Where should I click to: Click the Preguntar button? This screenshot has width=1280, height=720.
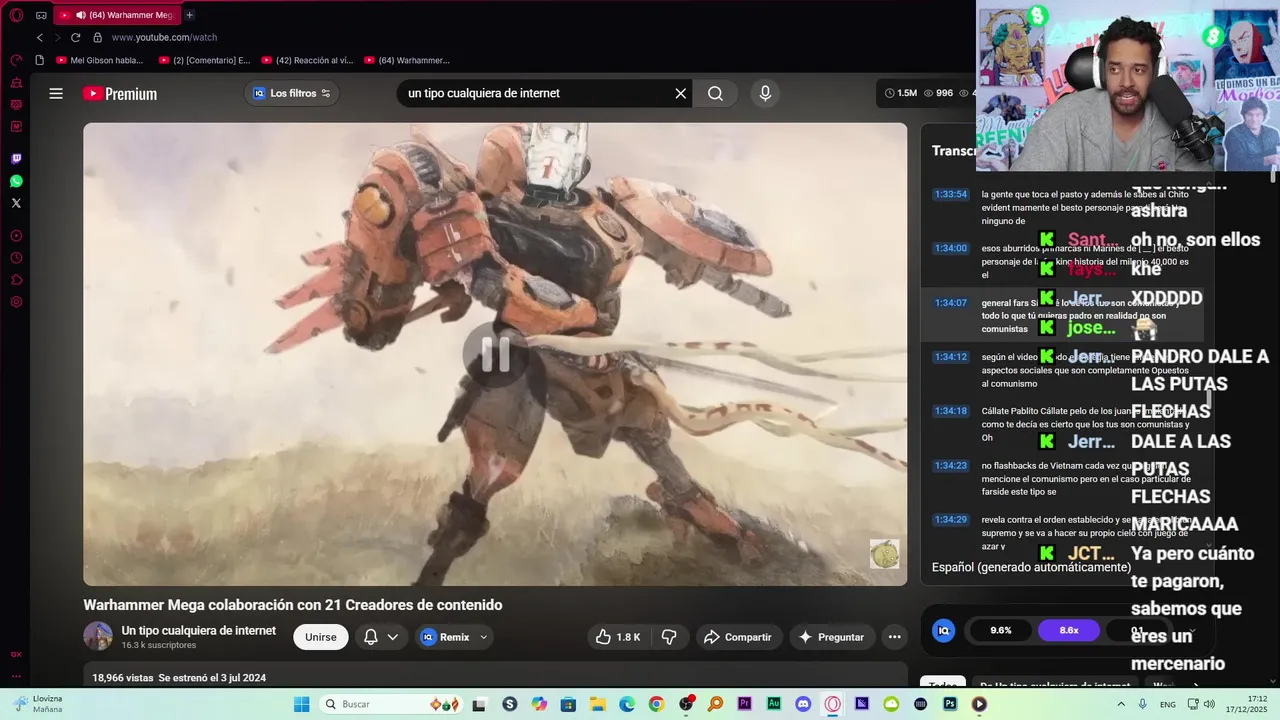[x=831, y=637]
